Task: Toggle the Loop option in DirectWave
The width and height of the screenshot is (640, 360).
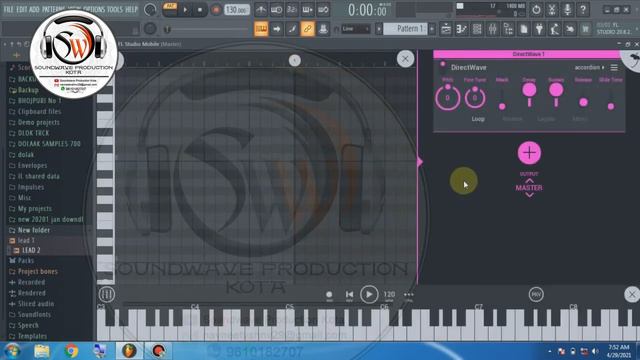Action: click(478, 119)
